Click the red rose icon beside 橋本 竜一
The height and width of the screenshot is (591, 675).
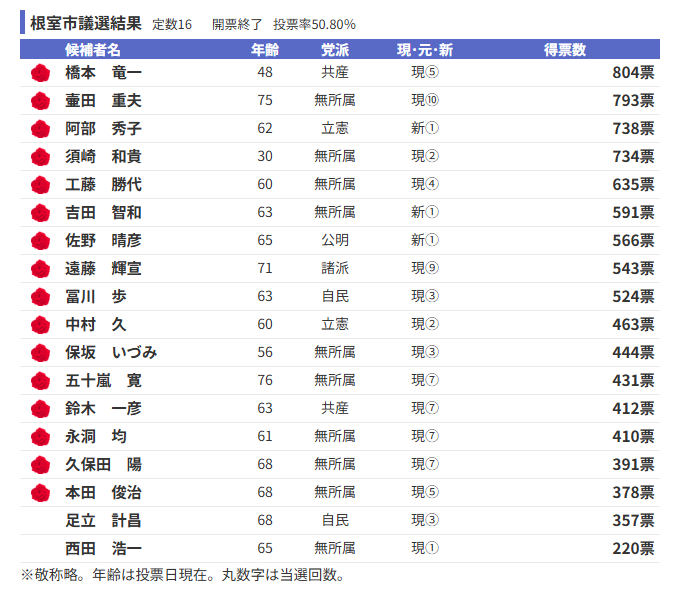(x=40, y=73)
